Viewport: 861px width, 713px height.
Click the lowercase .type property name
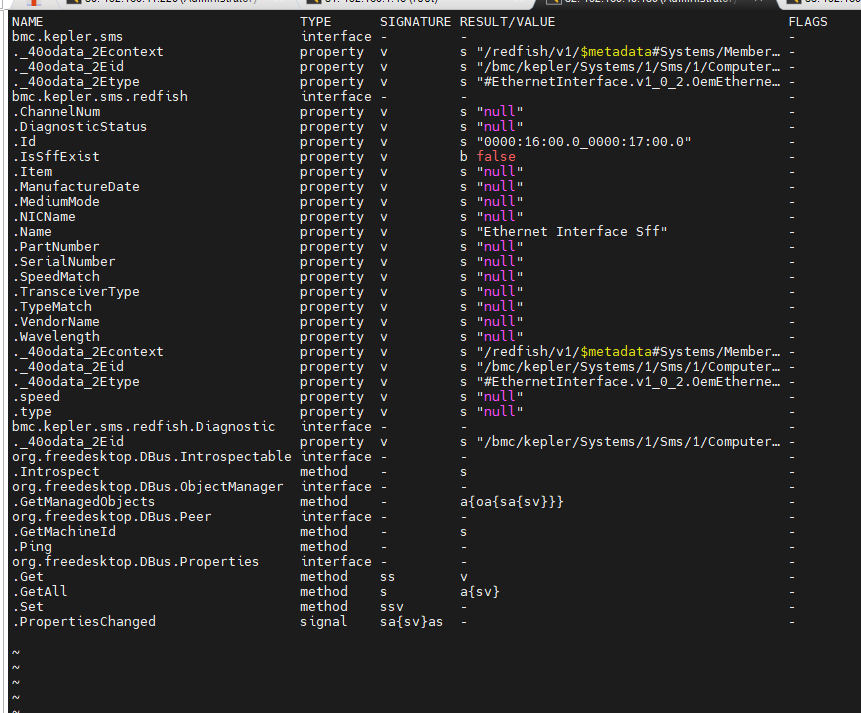coord(32,412)
